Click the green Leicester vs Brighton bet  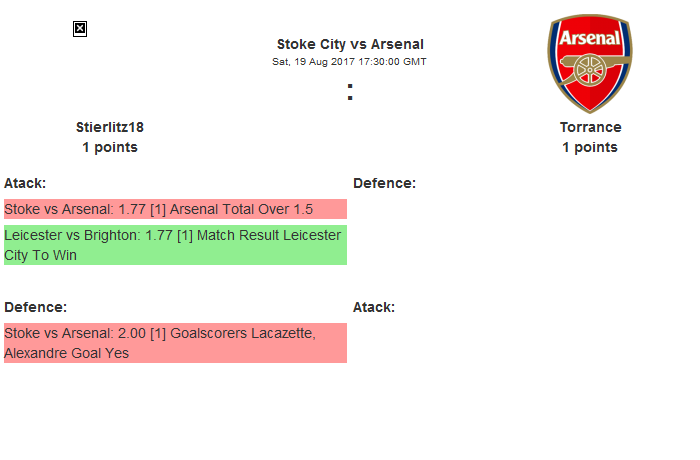tap(175, 245)
